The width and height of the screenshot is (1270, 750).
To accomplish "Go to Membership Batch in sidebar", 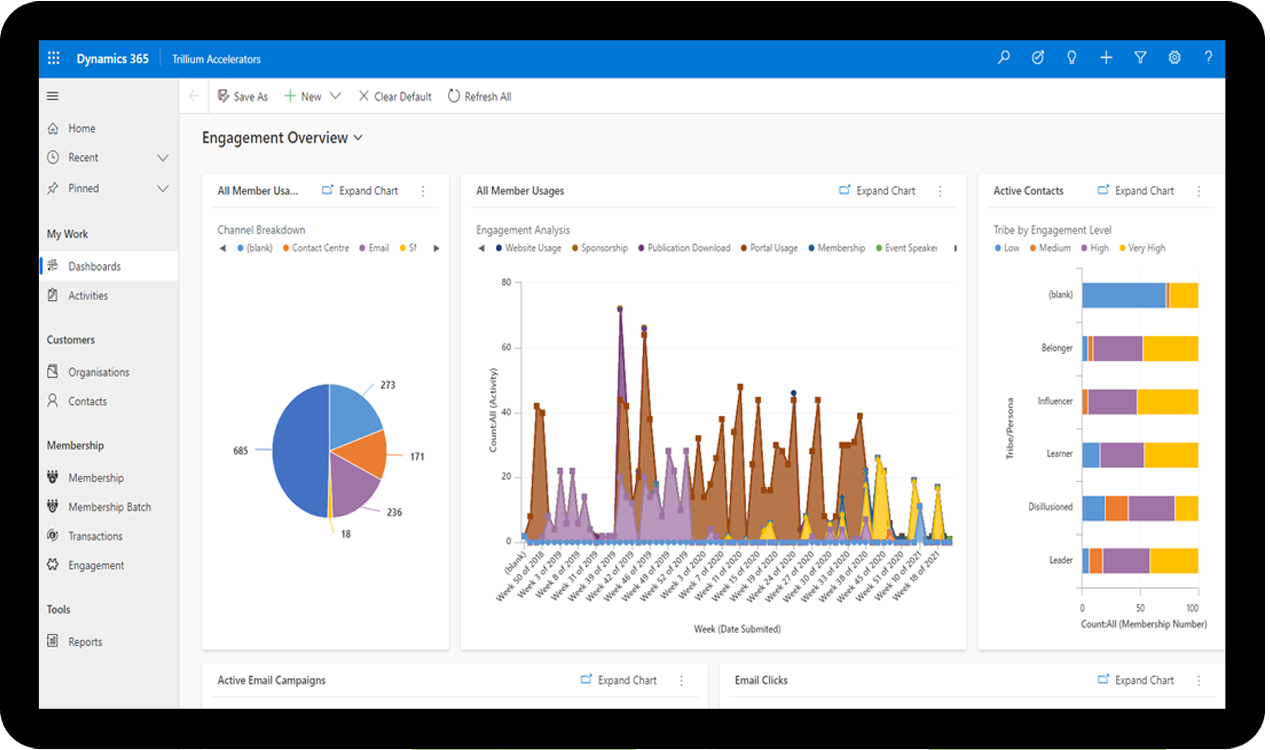I will 109,507.
